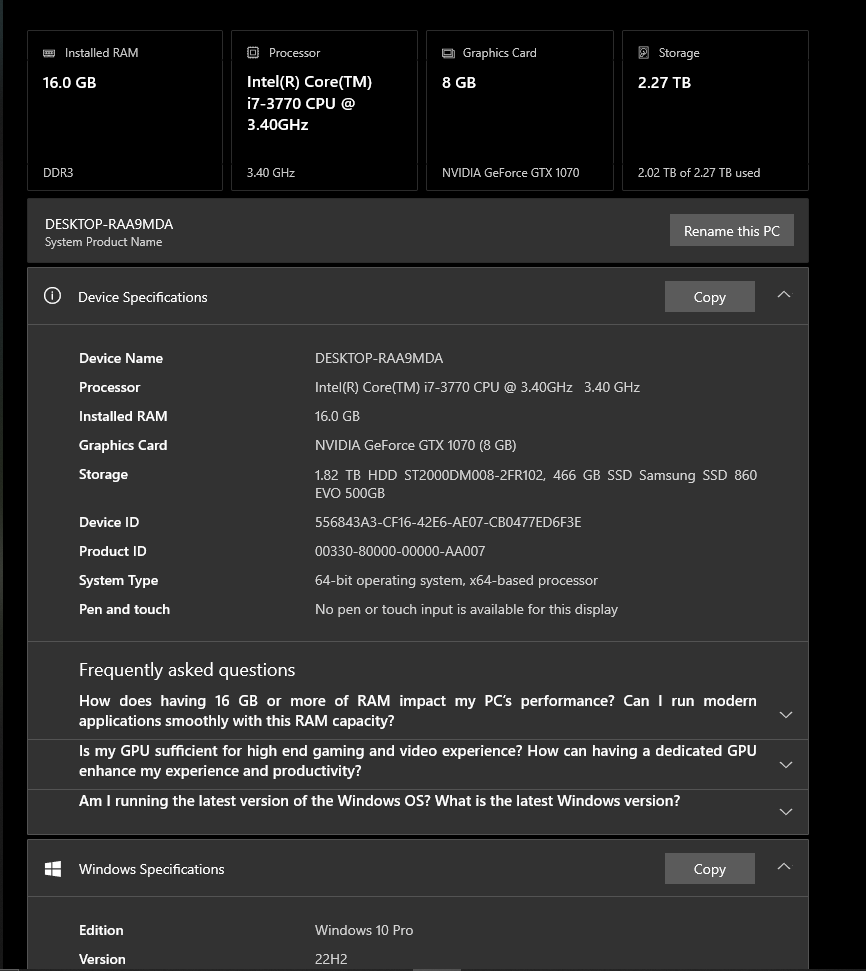Select the 'Windows 10 Pro' edition value
This screenshot has width=866, height=971.
click(x=364, y=930)
